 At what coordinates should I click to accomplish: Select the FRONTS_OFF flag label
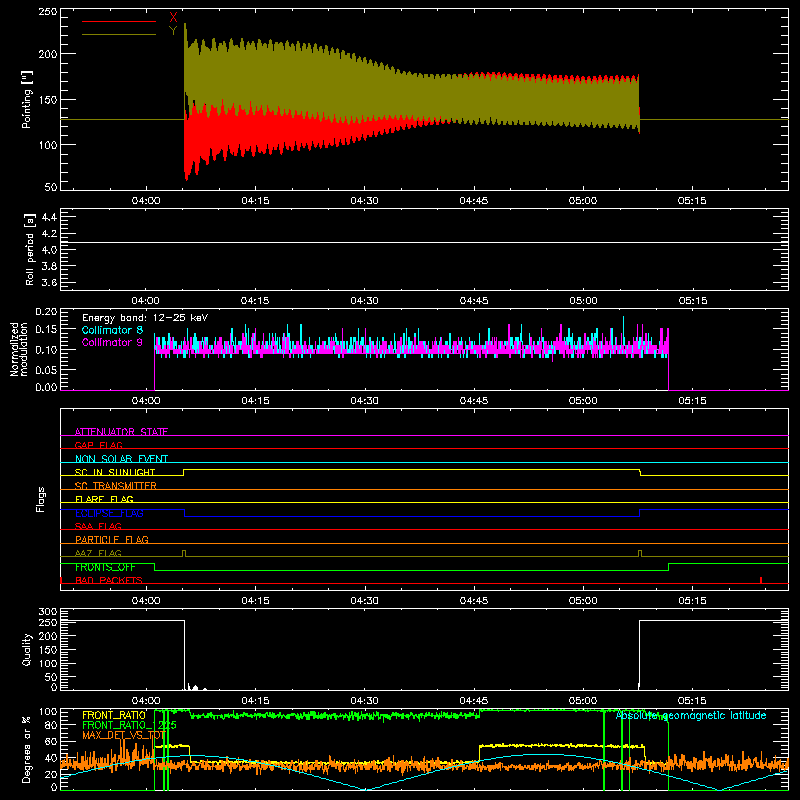tap(105, 567)
